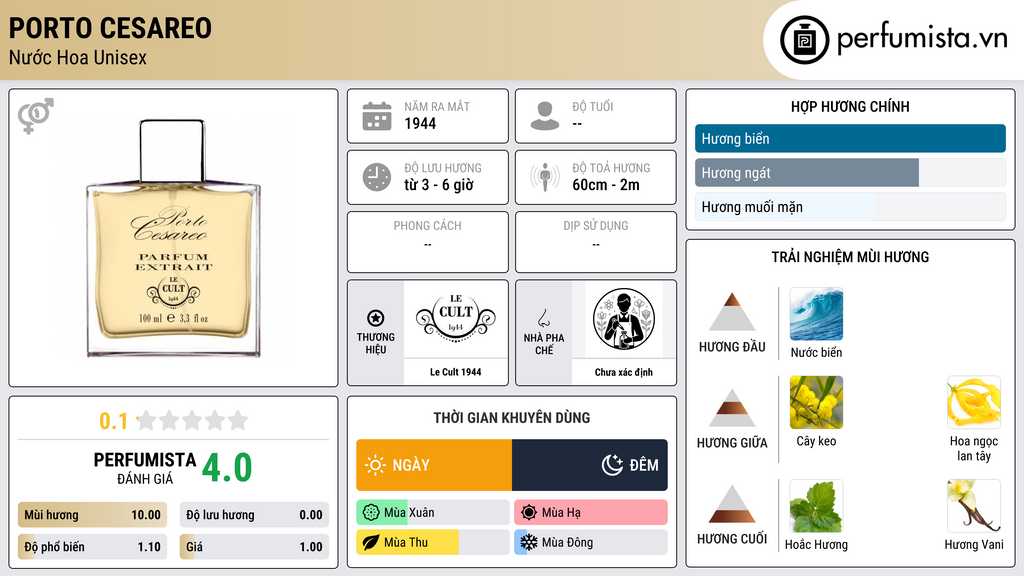Screen dimensions: 1024x576
Task: Click the Độ lưu hương 0.00 score bar
Action: pyautogui.click(x=254, y=515)
